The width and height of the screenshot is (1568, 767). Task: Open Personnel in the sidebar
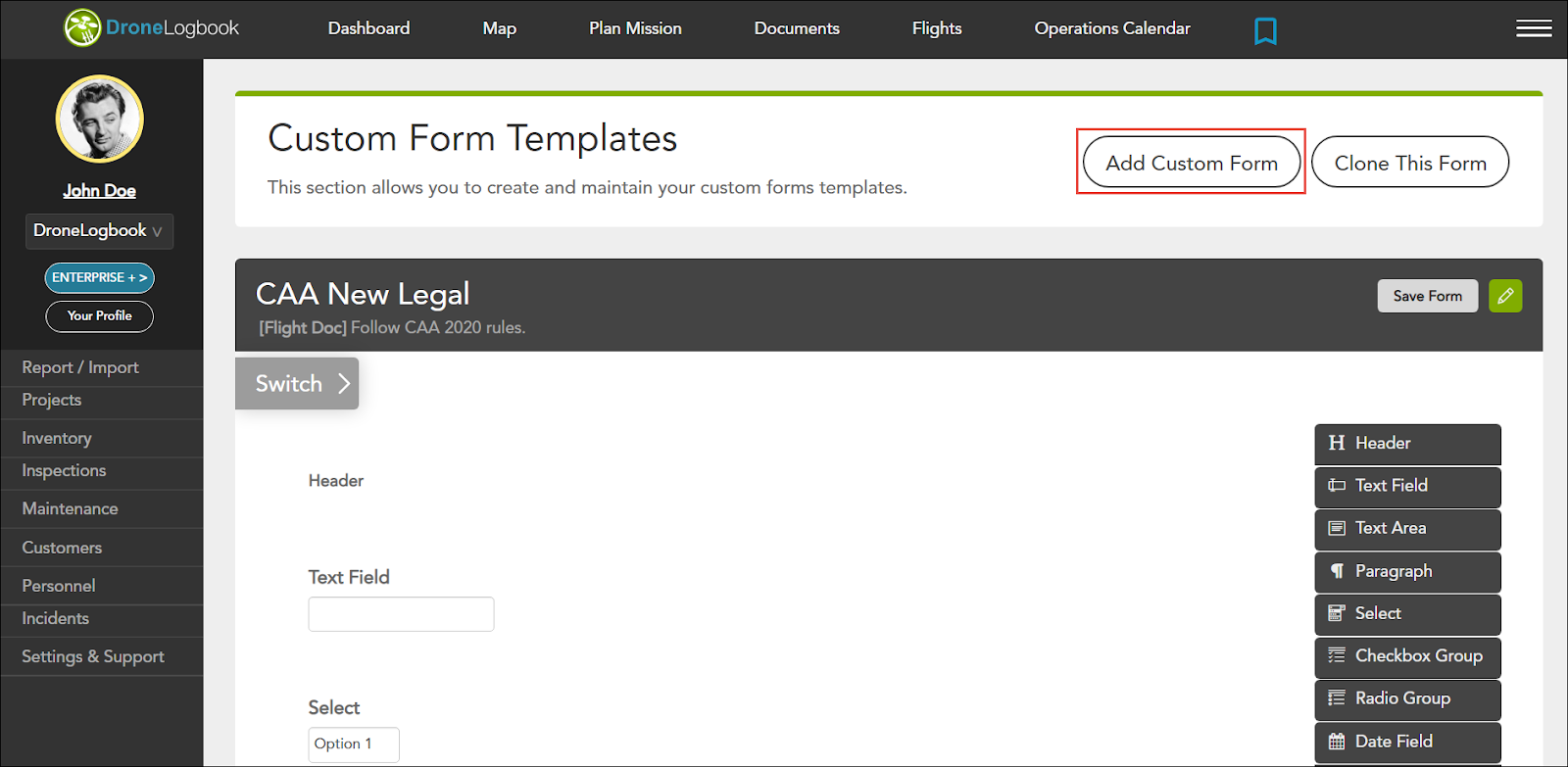102,586
